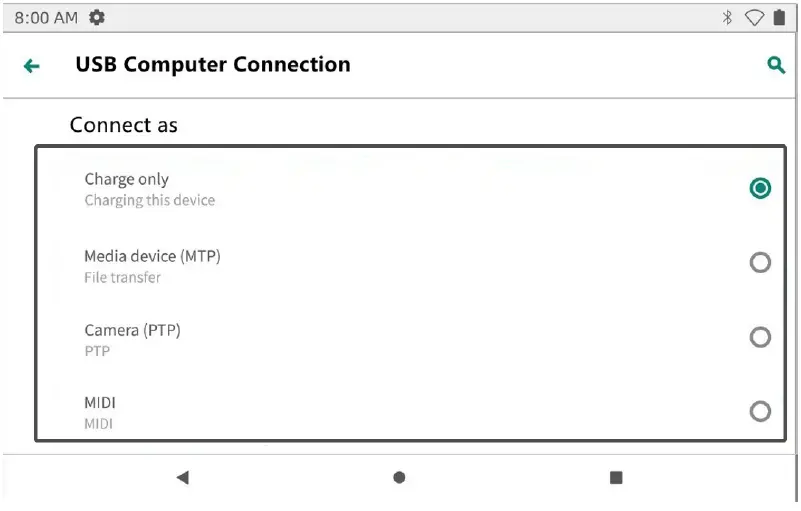Open search with the magnifier icon

click(776, 65)
